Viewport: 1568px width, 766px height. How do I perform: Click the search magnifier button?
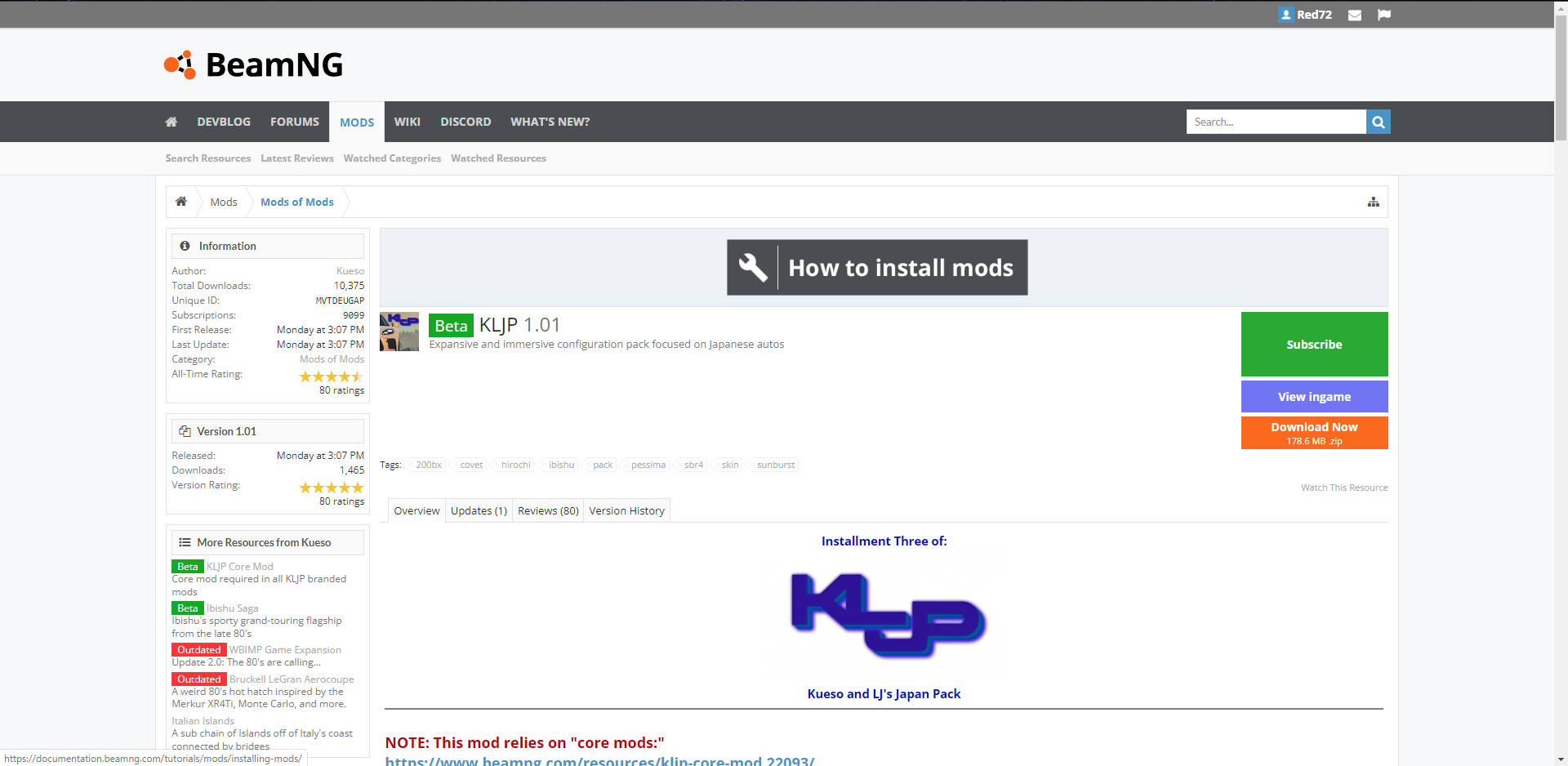(1379, 122)
